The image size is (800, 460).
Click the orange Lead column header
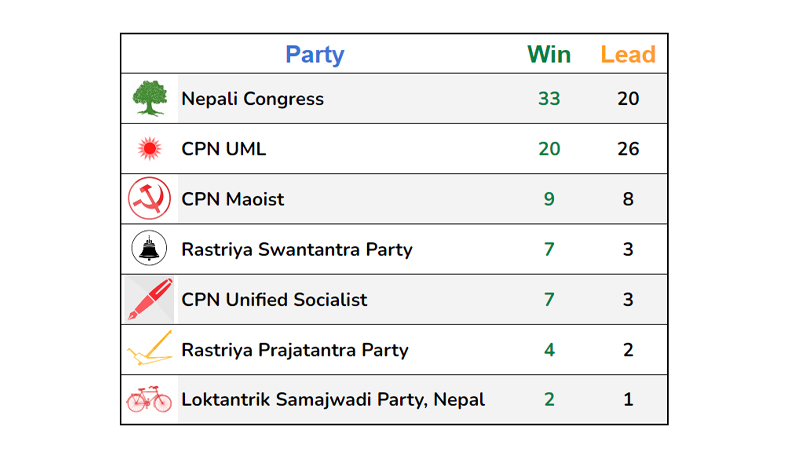point(628,55)
